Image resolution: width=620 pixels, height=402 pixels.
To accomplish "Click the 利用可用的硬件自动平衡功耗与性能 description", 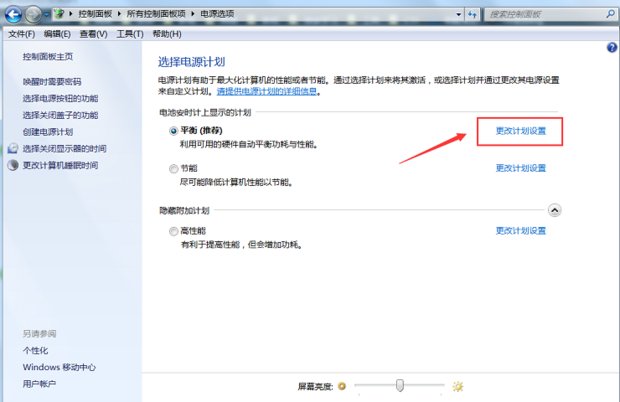I will click(x=250, y=144).
